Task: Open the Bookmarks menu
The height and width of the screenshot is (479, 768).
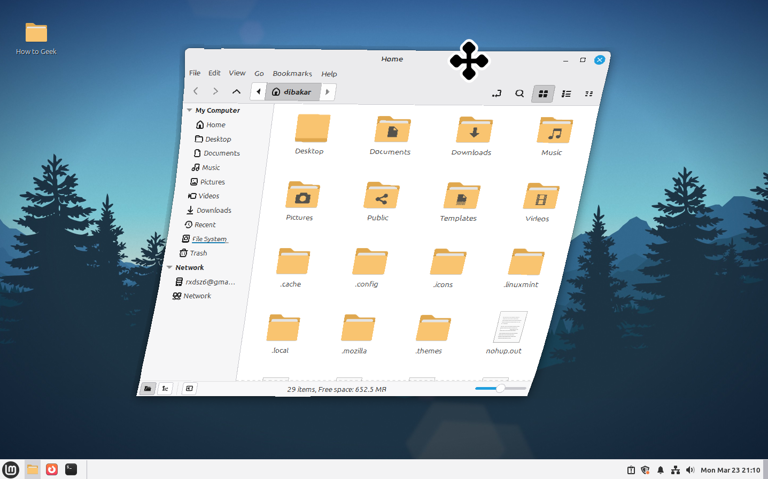Action: pyautogui.click(x=292, y=73)
